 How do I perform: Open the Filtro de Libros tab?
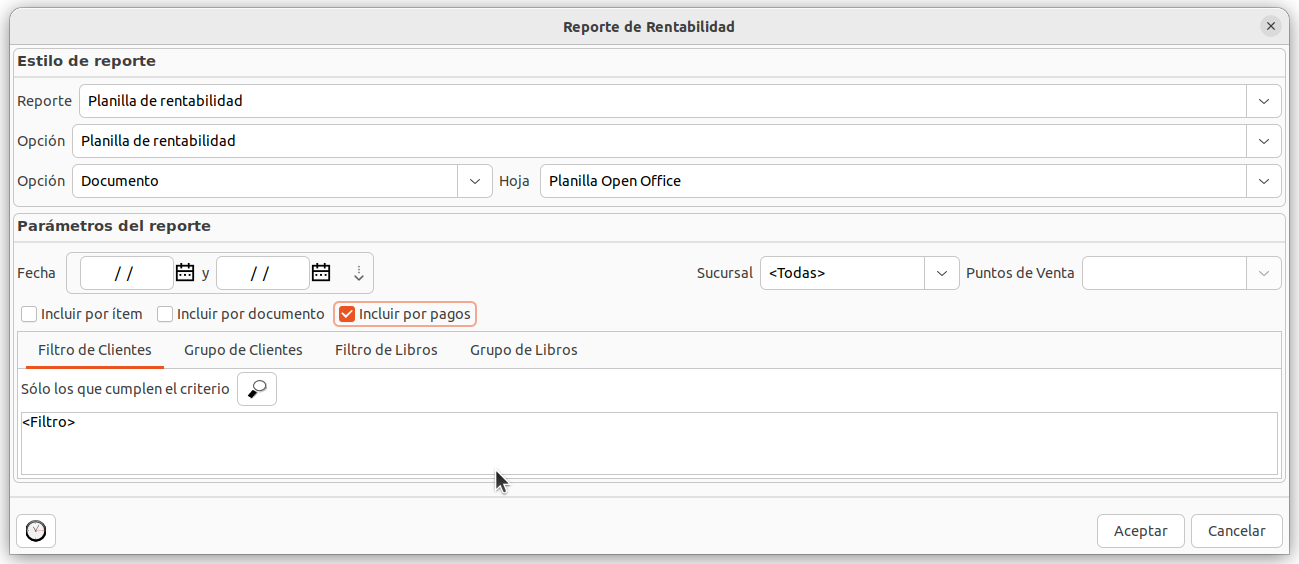click(386, 350)
